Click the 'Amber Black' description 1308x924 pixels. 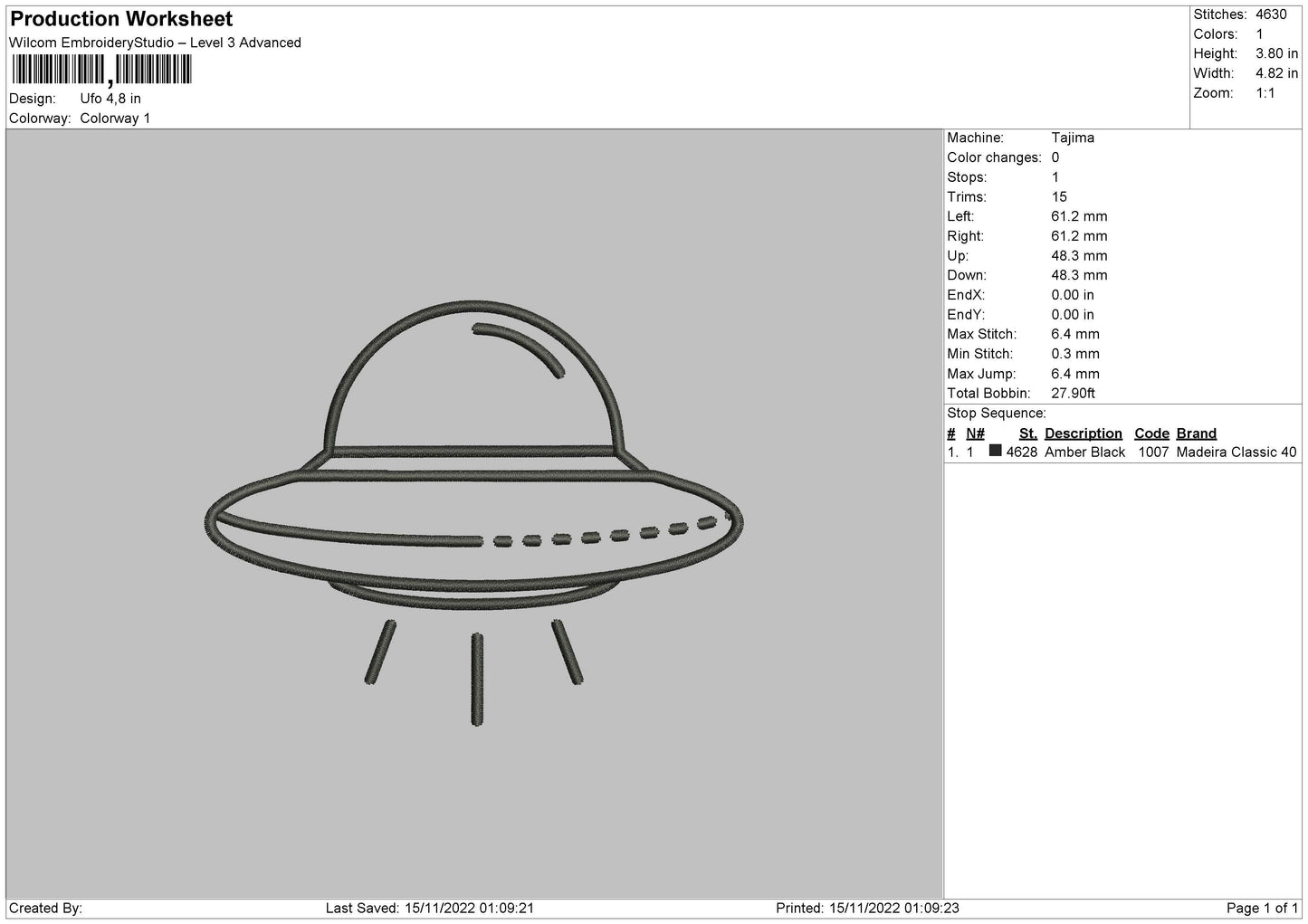(x=1085, y=452)
